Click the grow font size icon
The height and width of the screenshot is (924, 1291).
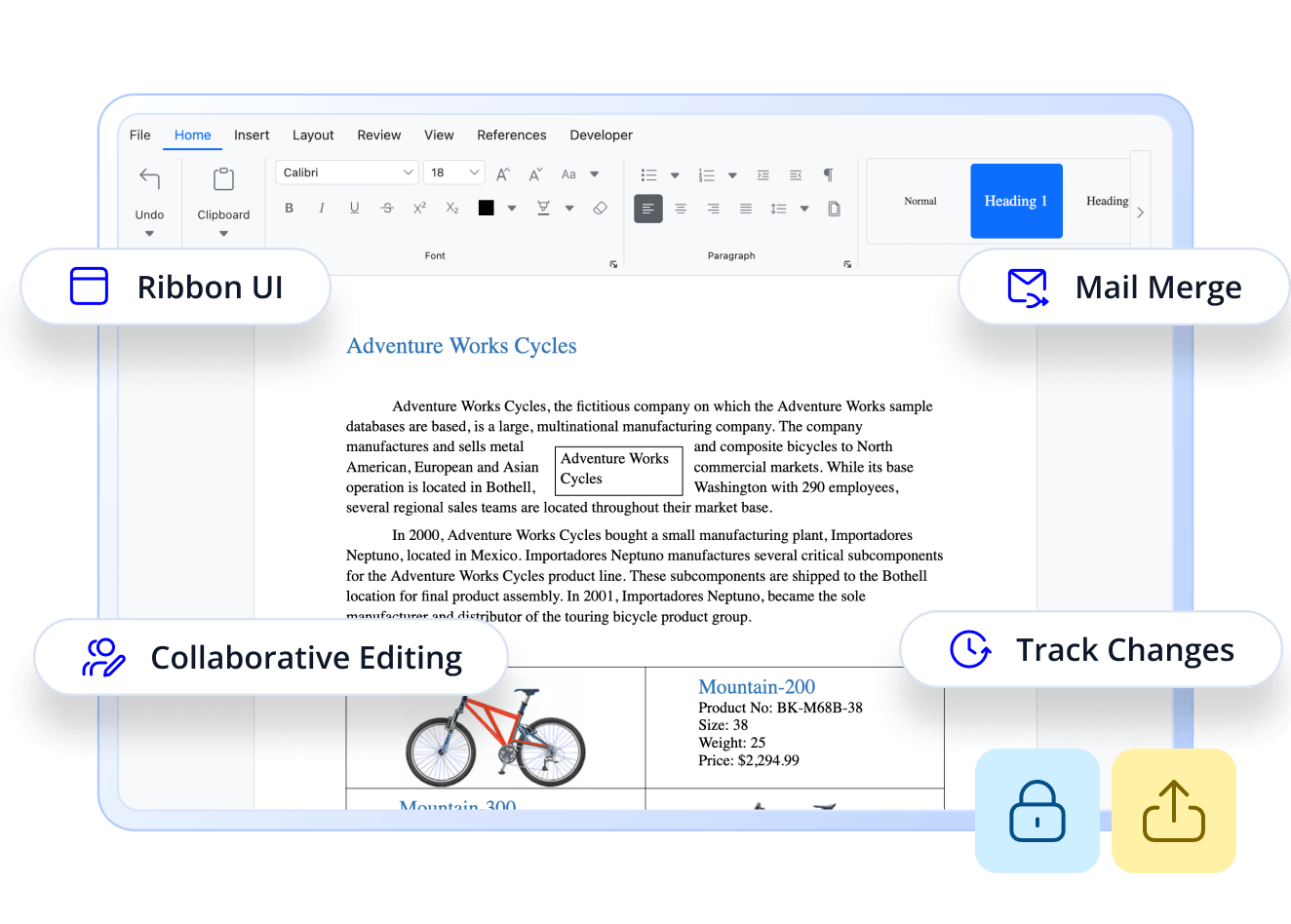503,174
